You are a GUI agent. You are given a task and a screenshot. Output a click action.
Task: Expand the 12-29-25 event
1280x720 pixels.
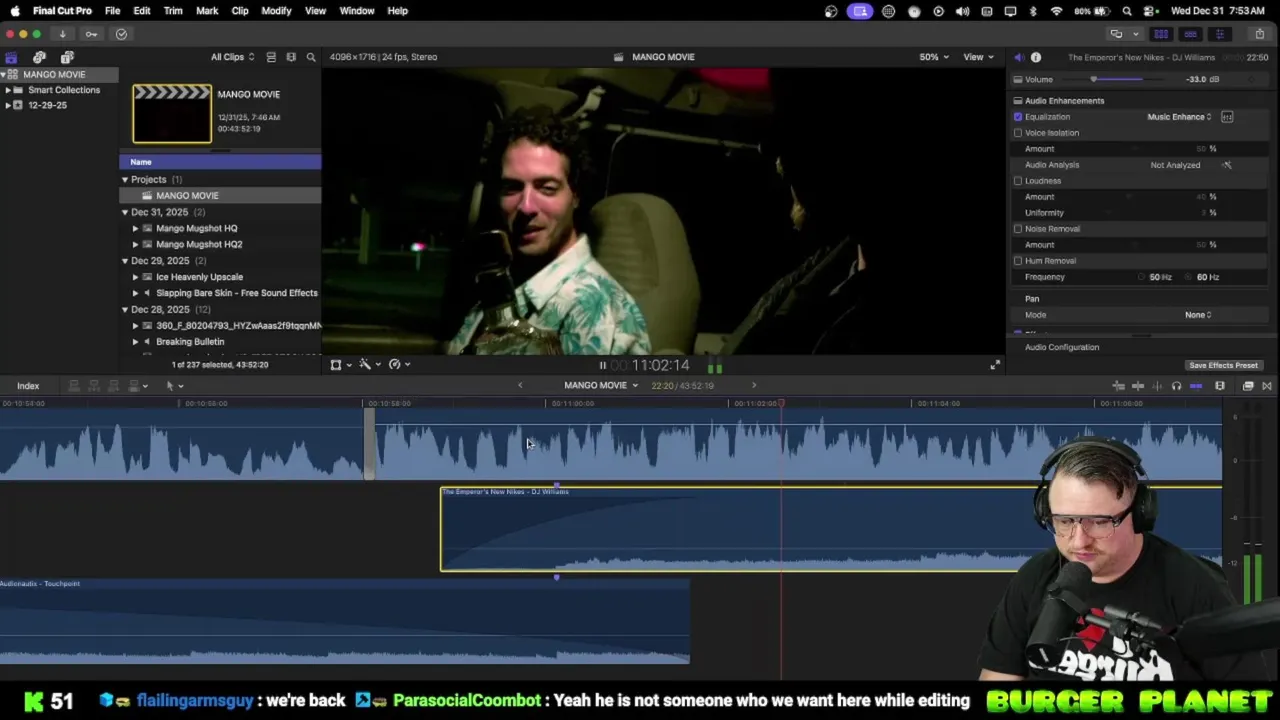8,105
